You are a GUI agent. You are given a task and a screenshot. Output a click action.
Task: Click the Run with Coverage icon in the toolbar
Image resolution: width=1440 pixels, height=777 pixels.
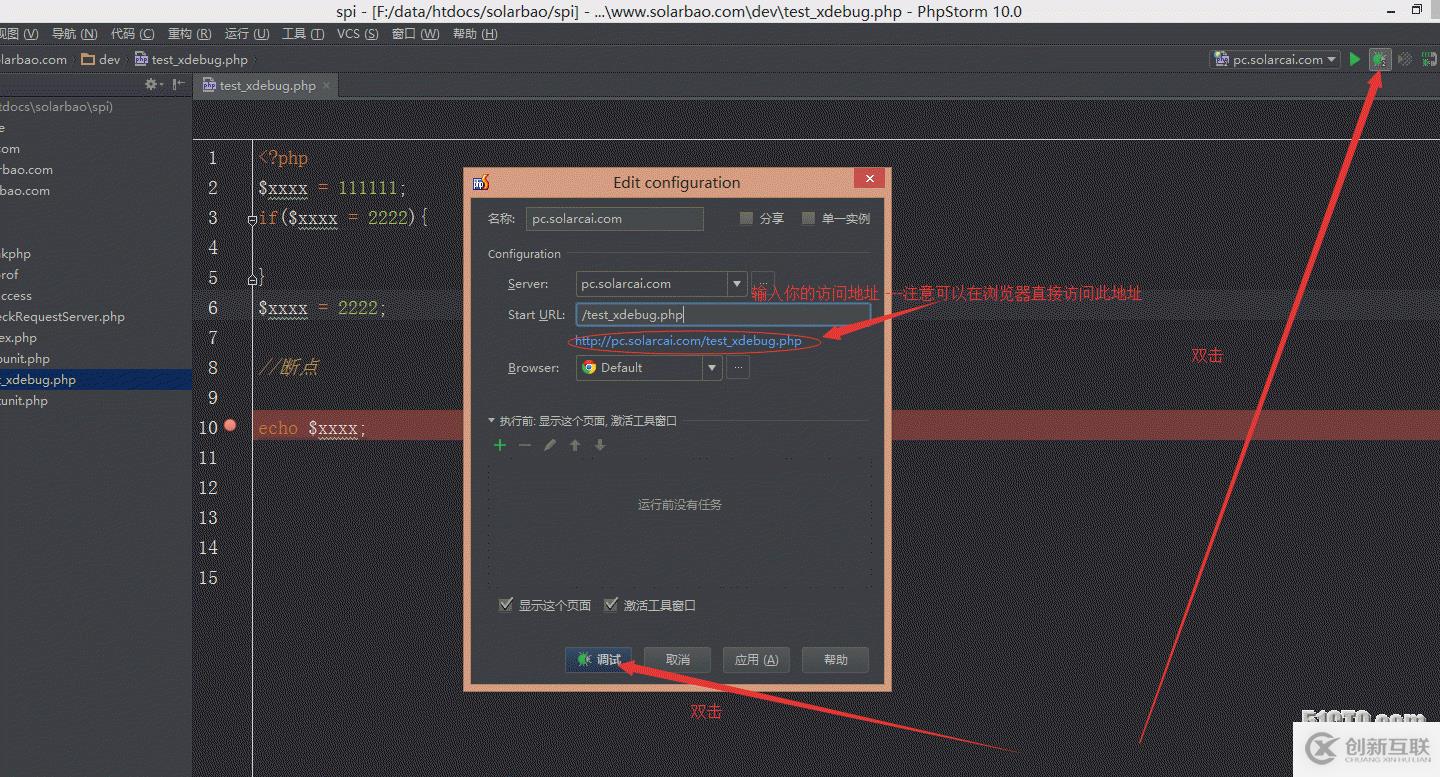tap(1405, 59)
